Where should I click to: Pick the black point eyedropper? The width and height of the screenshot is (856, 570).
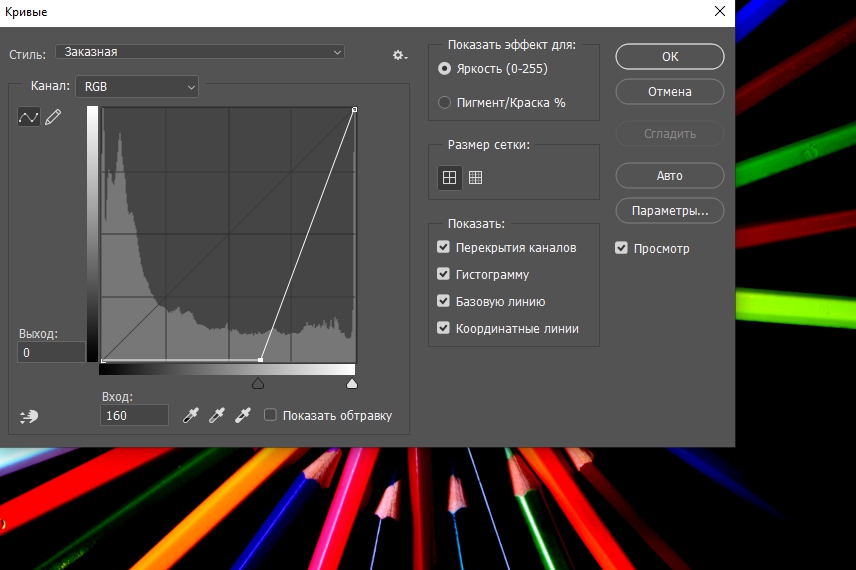[x=190, y=415]
